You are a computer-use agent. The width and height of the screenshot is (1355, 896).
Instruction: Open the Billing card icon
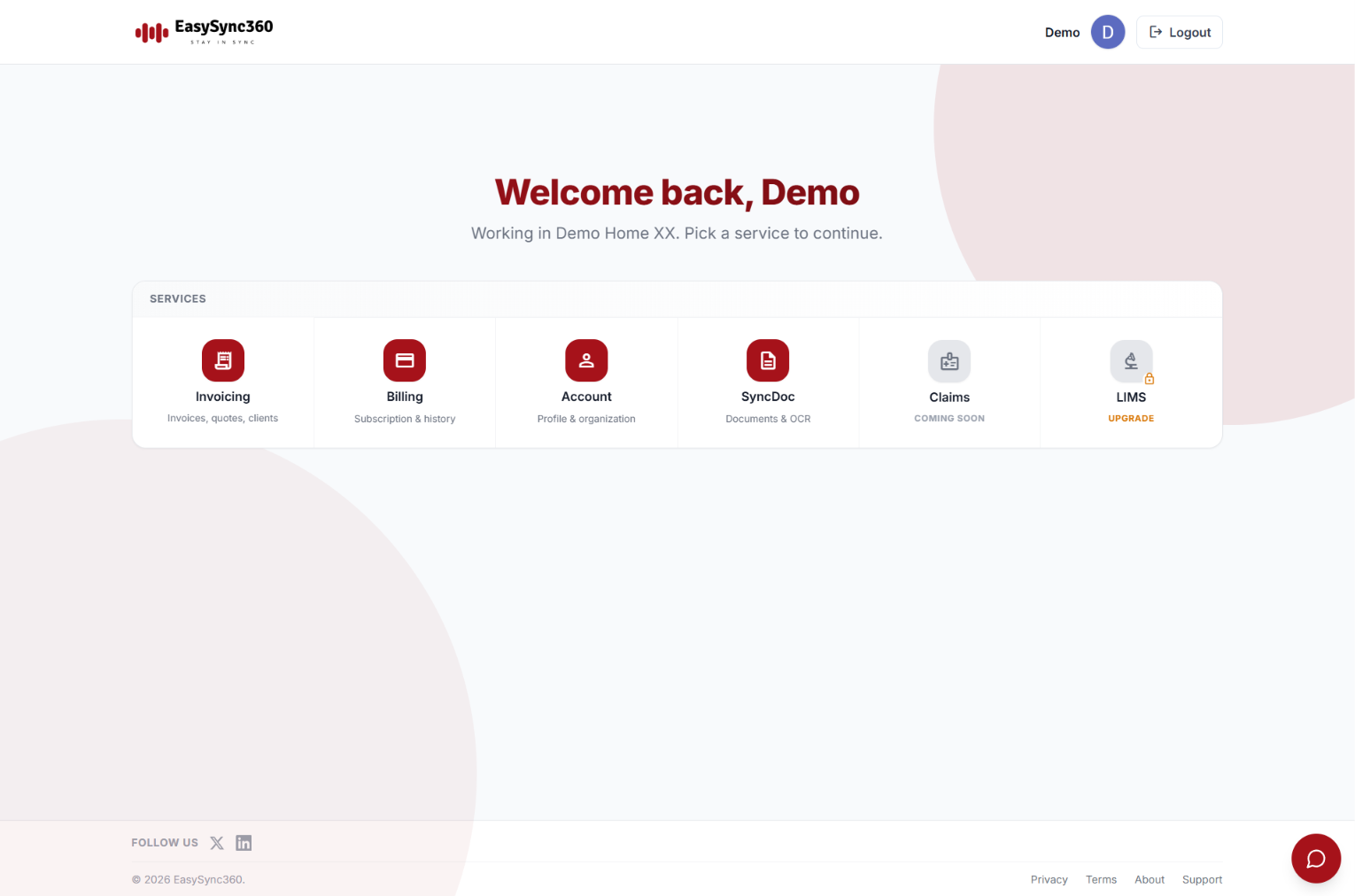point(405,360)
